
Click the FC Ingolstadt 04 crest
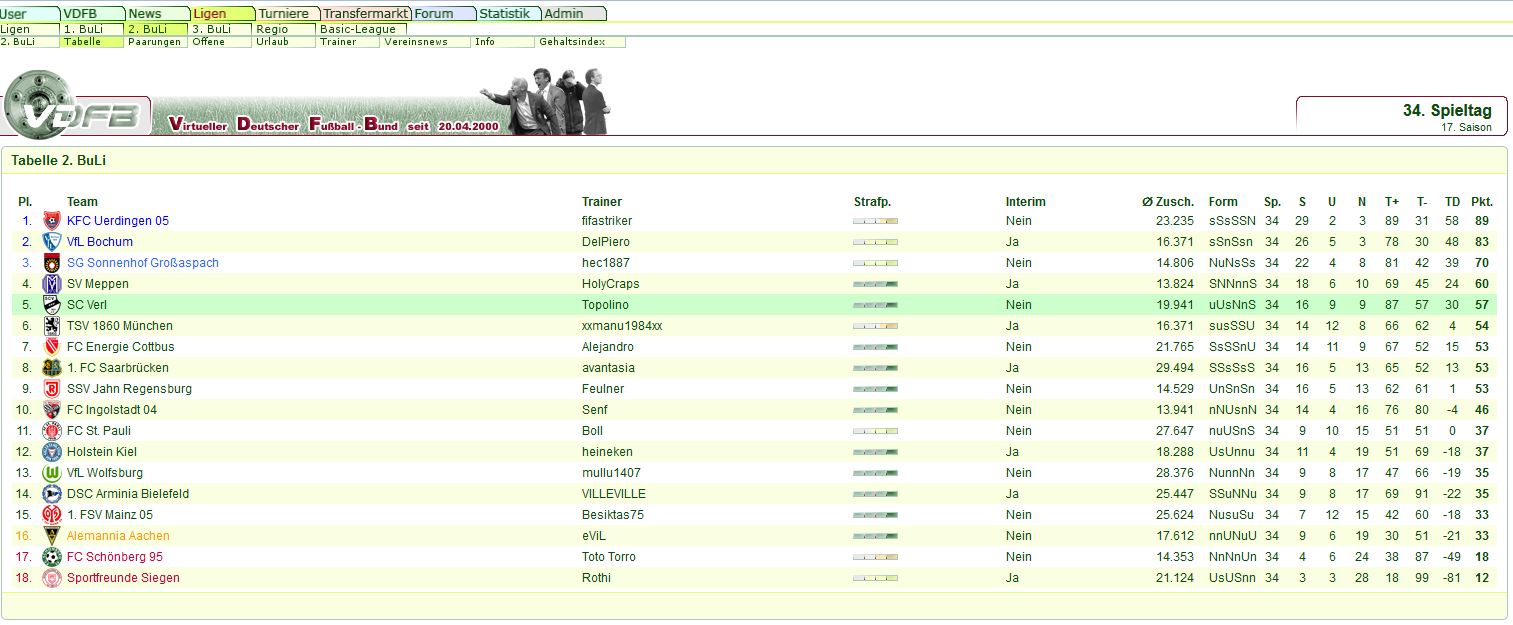click(52, 410)
